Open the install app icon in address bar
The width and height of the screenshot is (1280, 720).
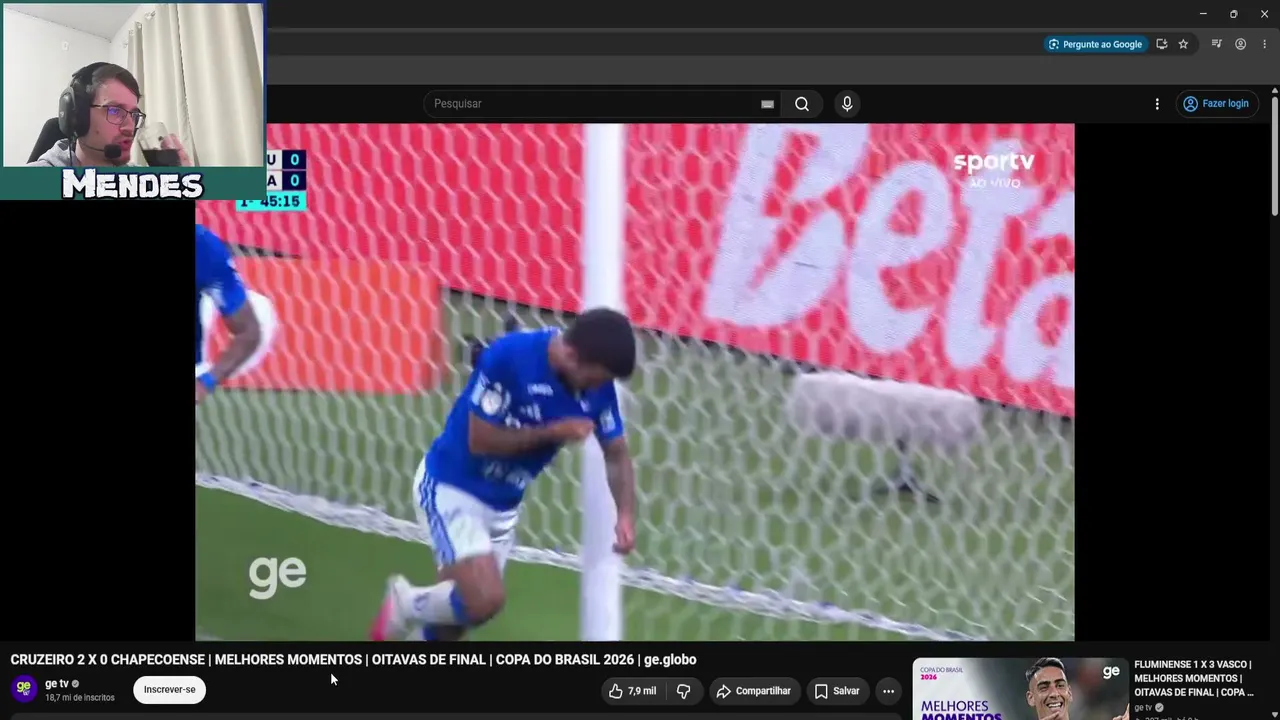1162,44
